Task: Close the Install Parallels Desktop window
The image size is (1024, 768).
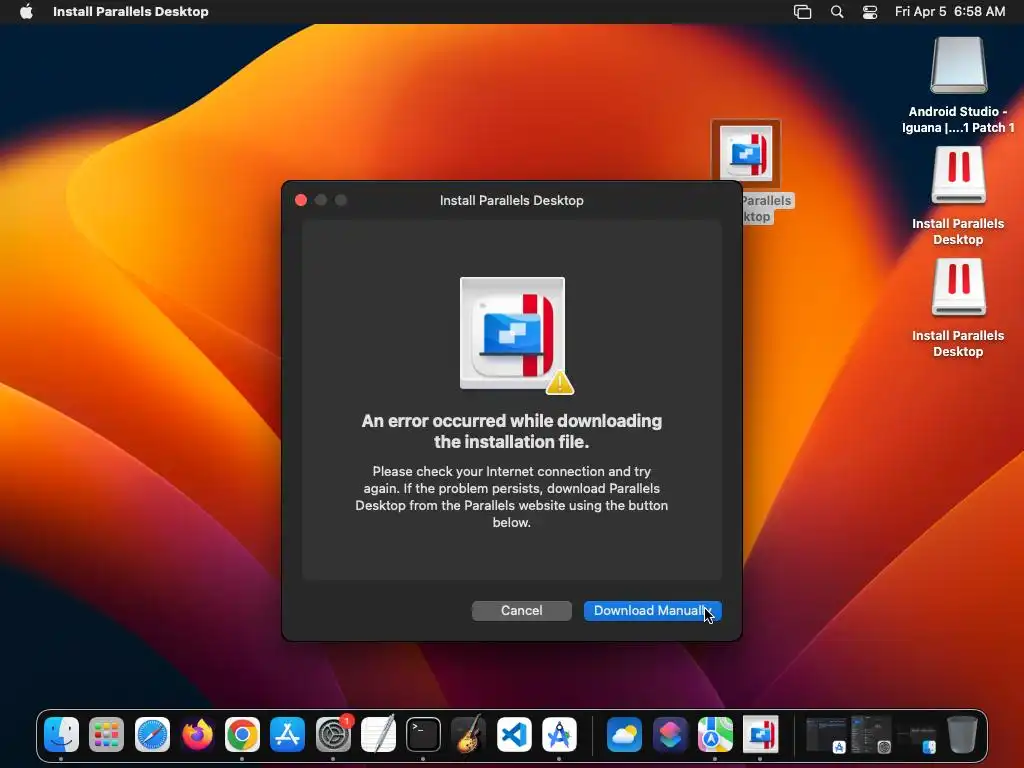Action: tap(301, 200)
